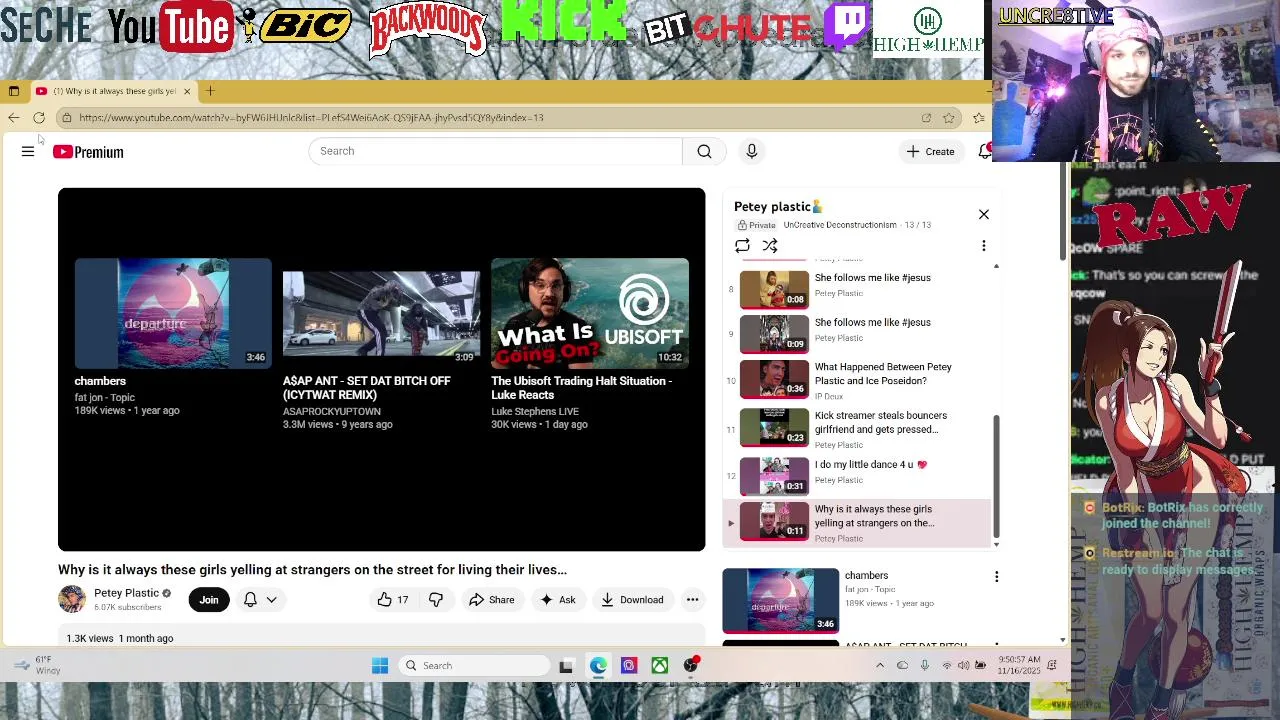The width and height of the screenshot is (1280, 720).
Task: Open the taskbar weather widget
Action: coord(38,665)
